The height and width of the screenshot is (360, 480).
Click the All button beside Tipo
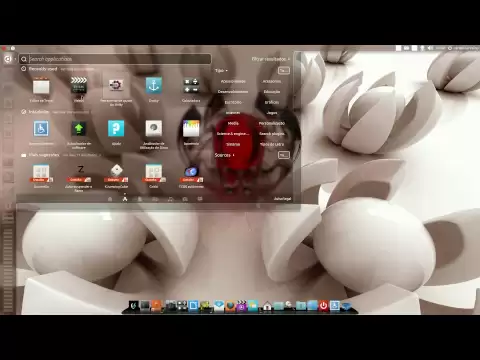coord(284,70)
